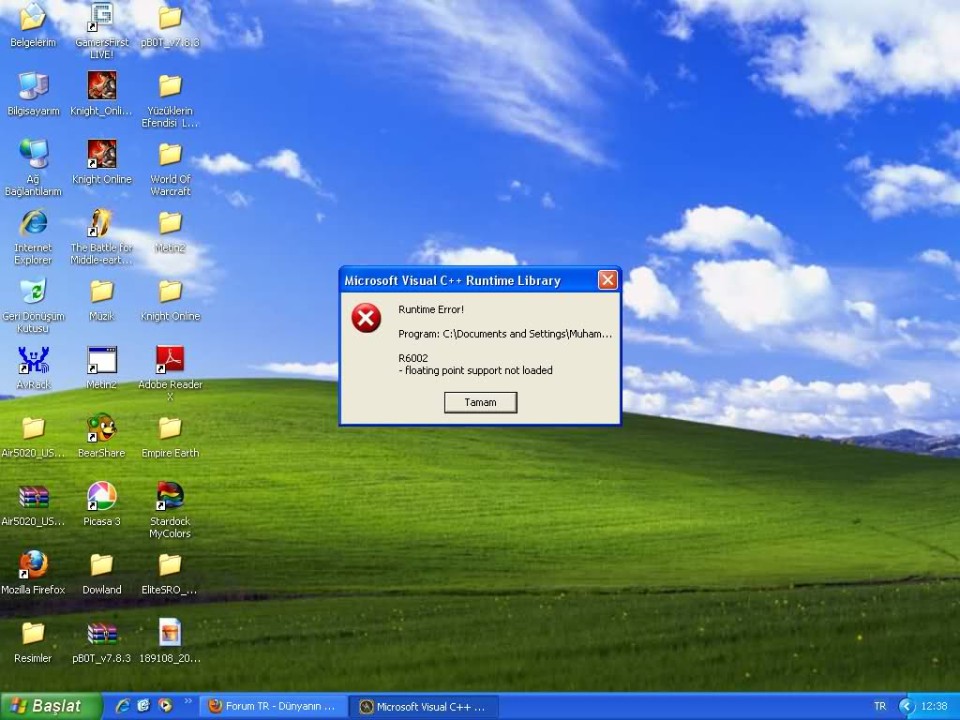Select the Internet Explorer desktop icon

(x=33, y=236)
